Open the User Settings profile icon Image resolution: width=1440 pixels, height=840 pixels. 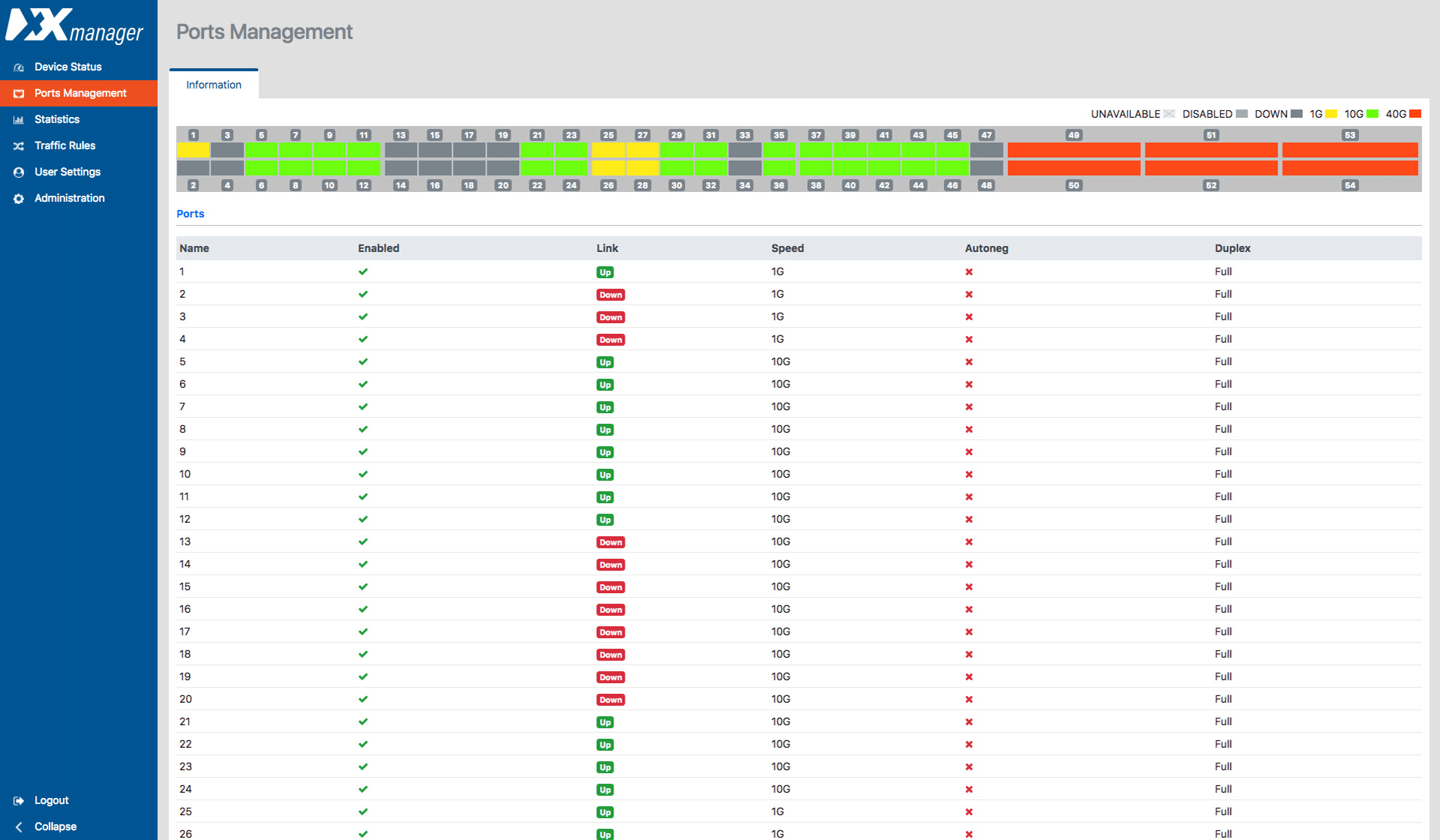(19, 172)
